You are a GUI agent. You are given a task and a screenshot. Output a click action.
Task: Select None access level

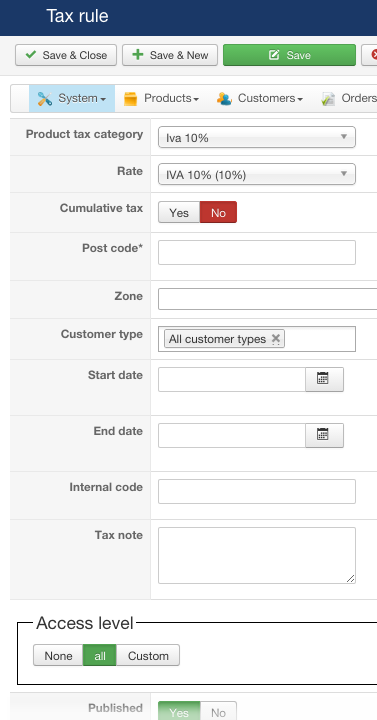pos(58,656)
